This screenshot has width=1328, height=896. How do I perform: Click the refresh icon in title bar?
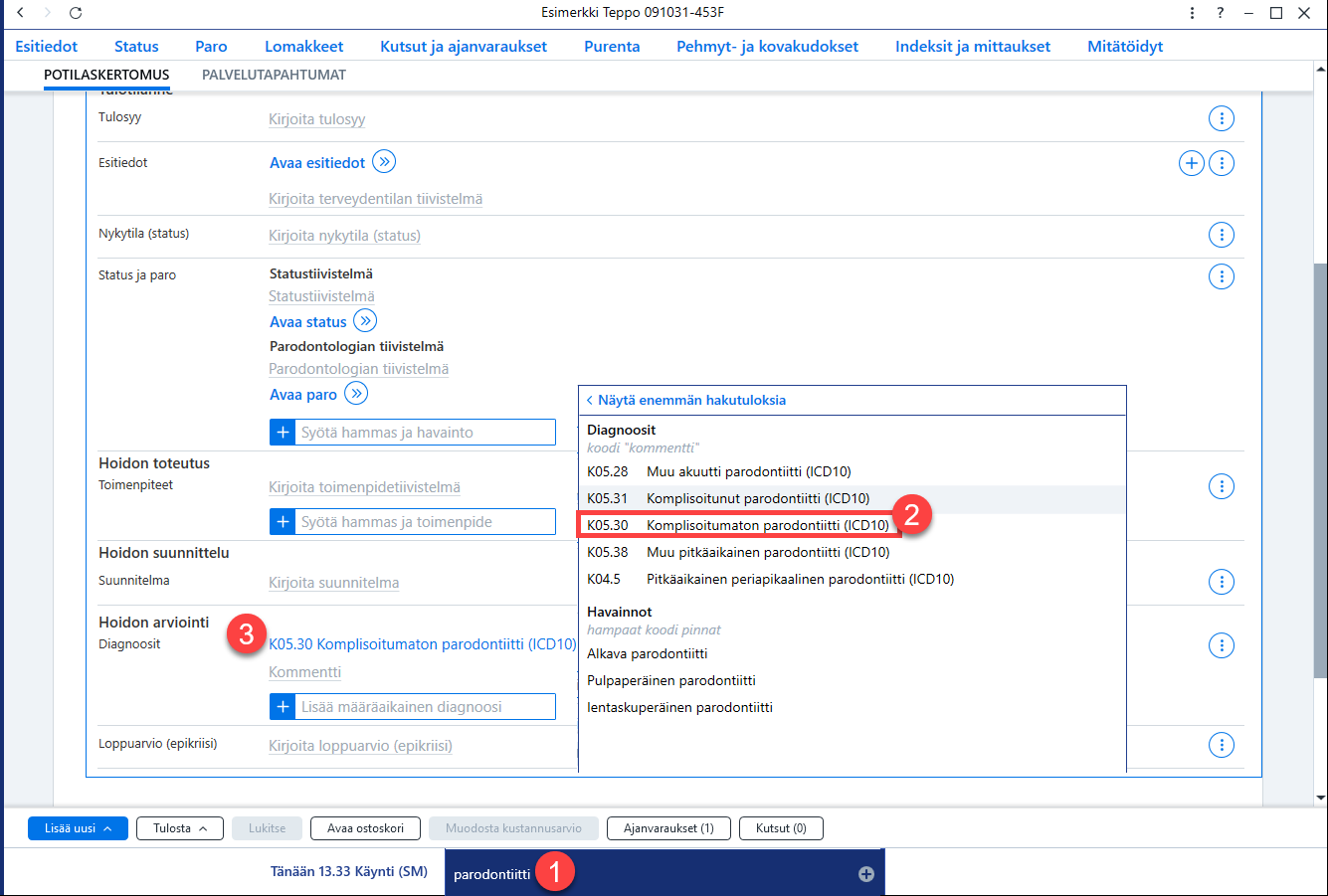click(76, 13)
